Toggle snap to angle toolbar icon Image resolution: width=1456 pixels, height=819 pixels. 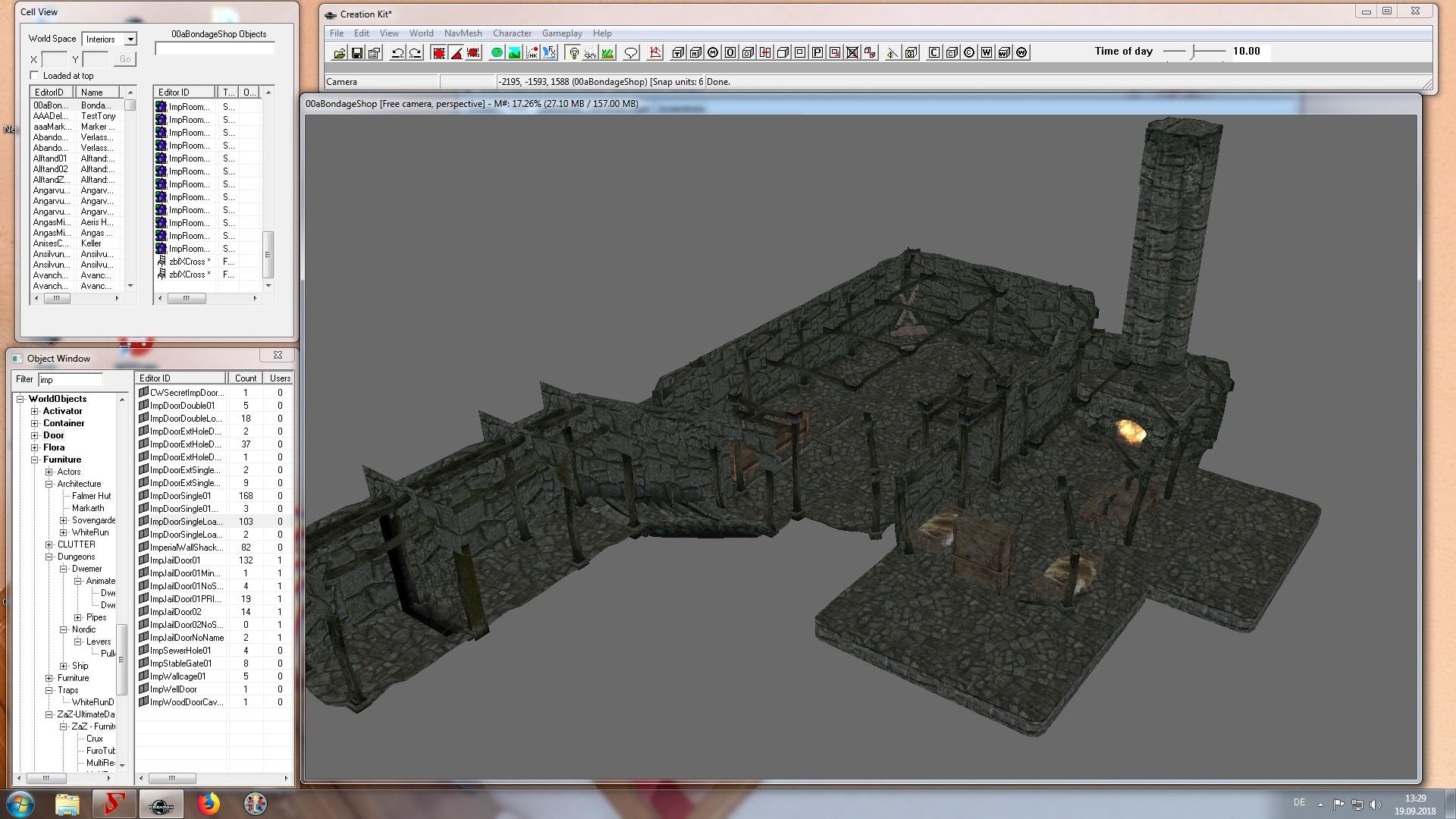(x=456, y=52)
